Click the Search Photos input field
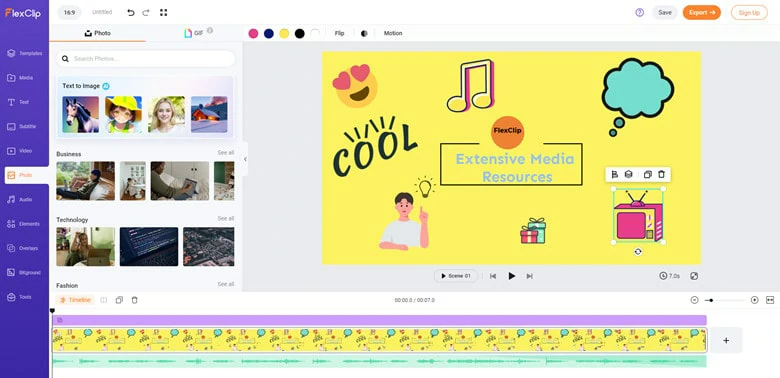This screenshot has width=780, height=378. (x=145, y=59)
